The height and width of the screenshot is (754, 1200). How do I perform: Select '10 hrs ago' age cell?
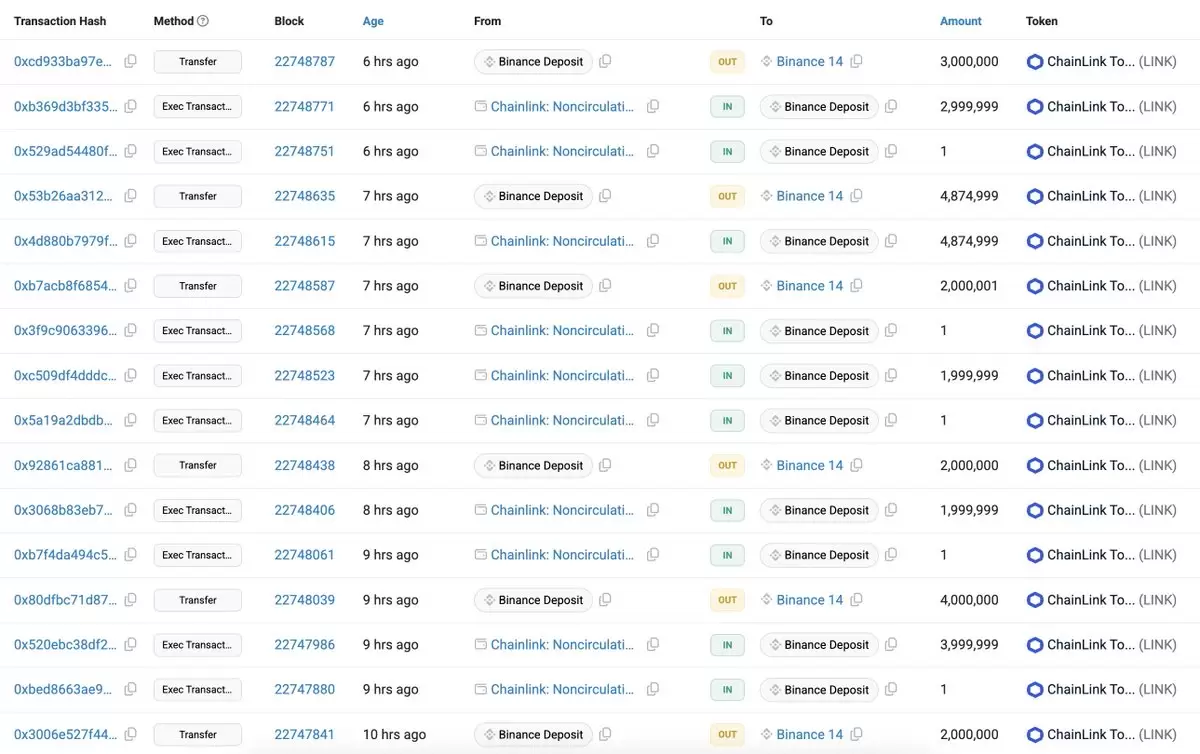click(394, 734)
